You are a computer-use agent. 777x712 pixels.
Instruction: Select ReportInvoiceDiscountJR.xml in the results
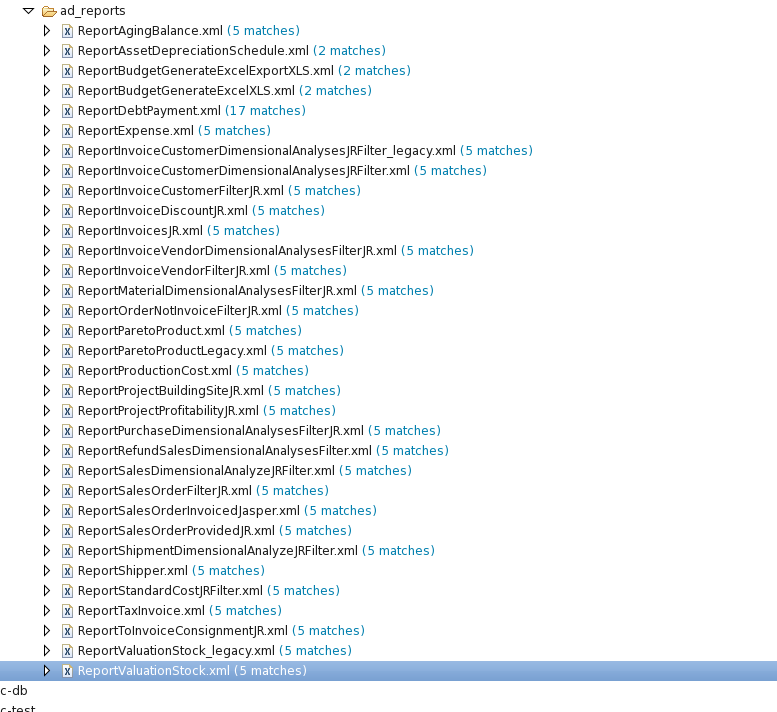coord(162,211)
